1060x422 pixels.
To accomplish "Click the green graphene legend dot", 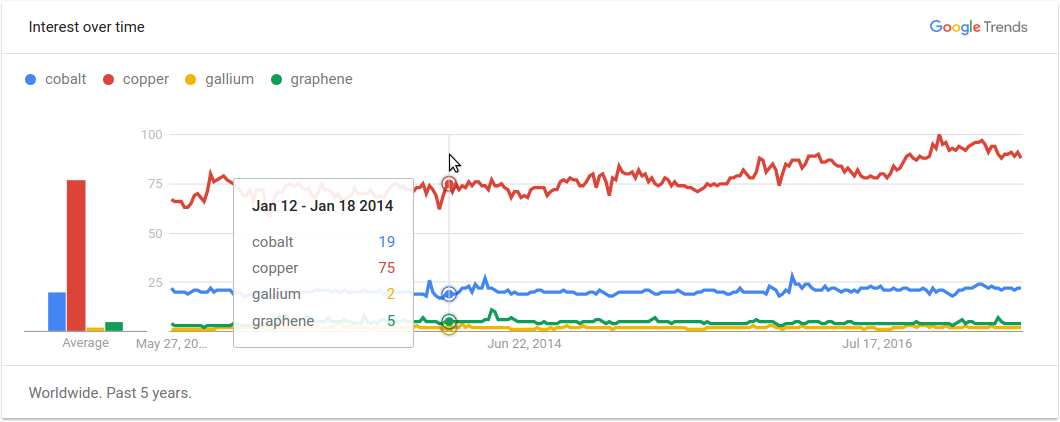I will (276, 79).
